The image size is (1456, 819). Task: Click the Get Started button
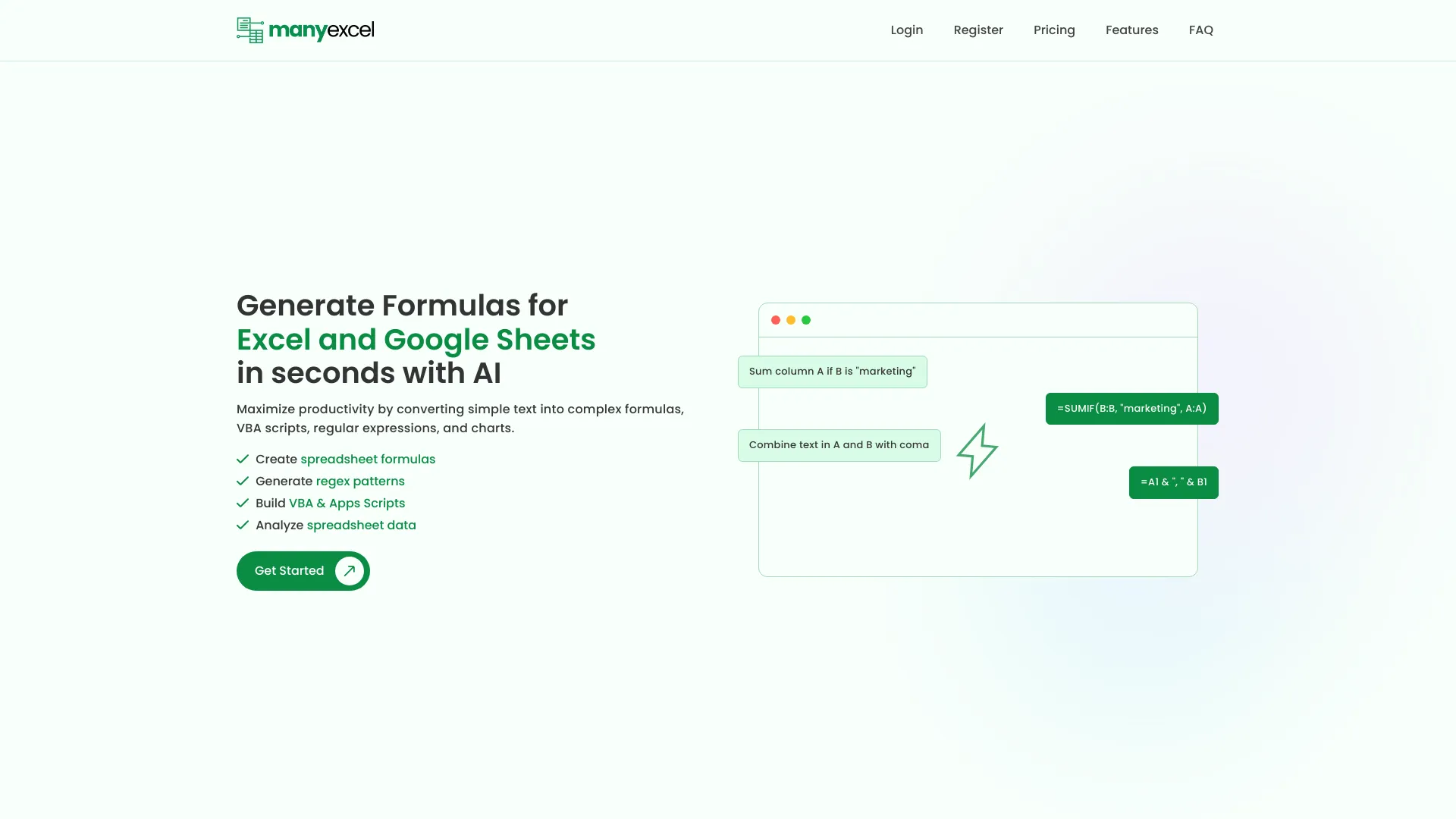tap(303, 570)
